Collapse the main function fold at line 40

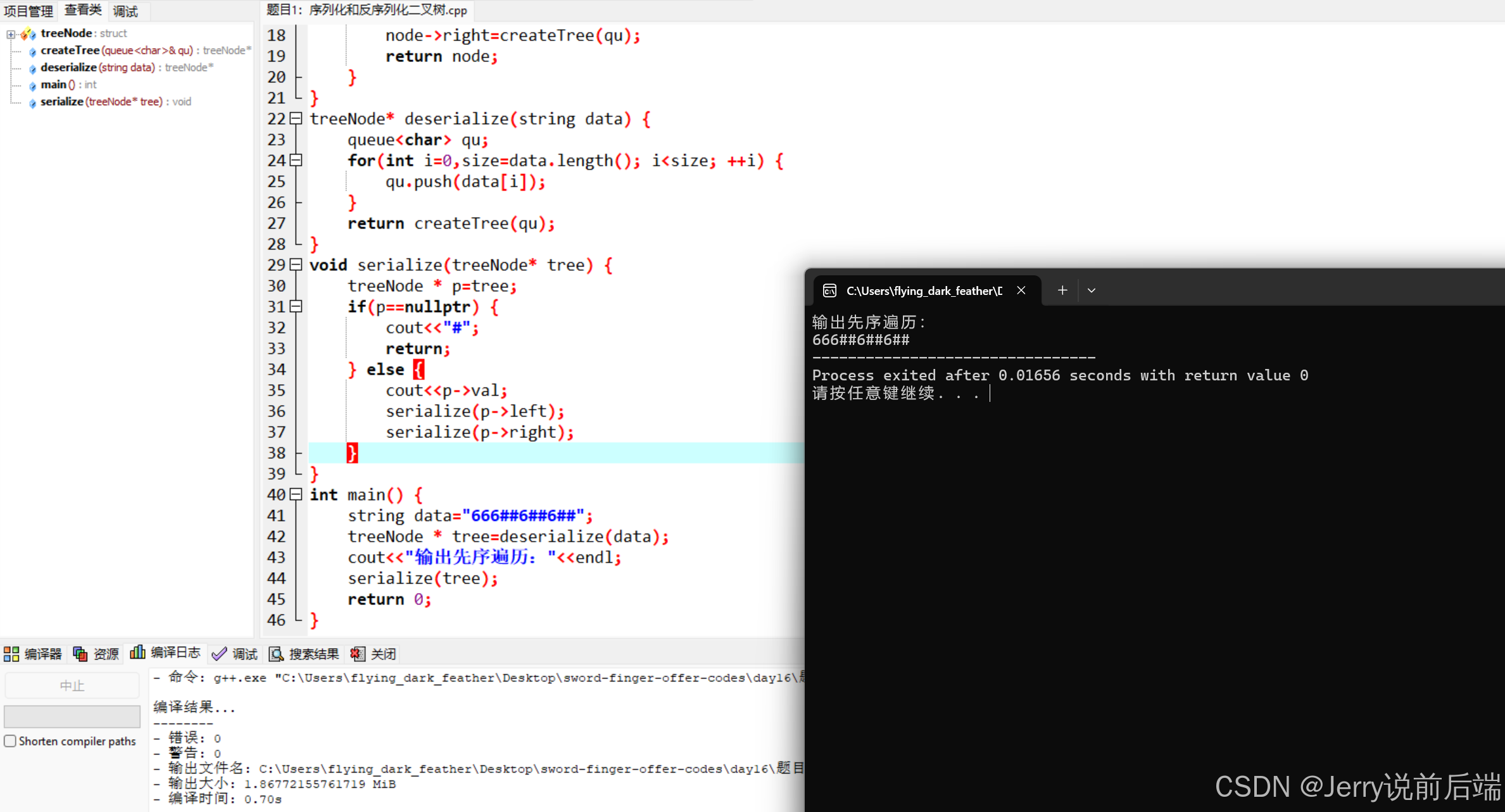click(296, 494)
